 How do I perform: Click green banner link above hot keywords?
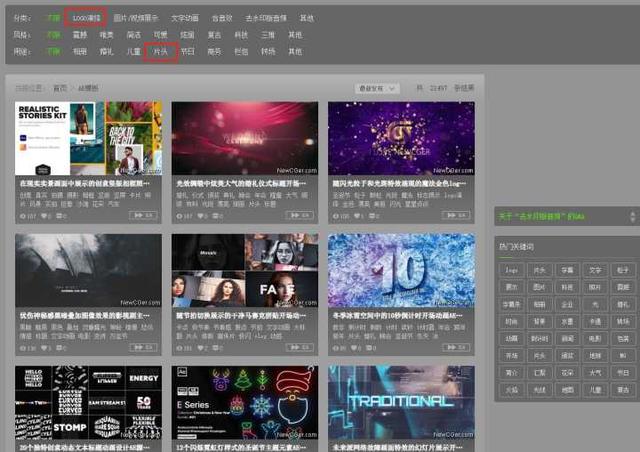pos(542,216)
